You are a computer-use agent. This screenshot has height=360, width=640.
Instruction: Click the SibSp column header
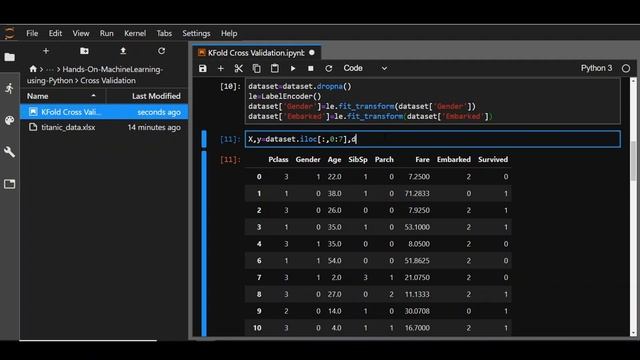[x=358, y=160]
